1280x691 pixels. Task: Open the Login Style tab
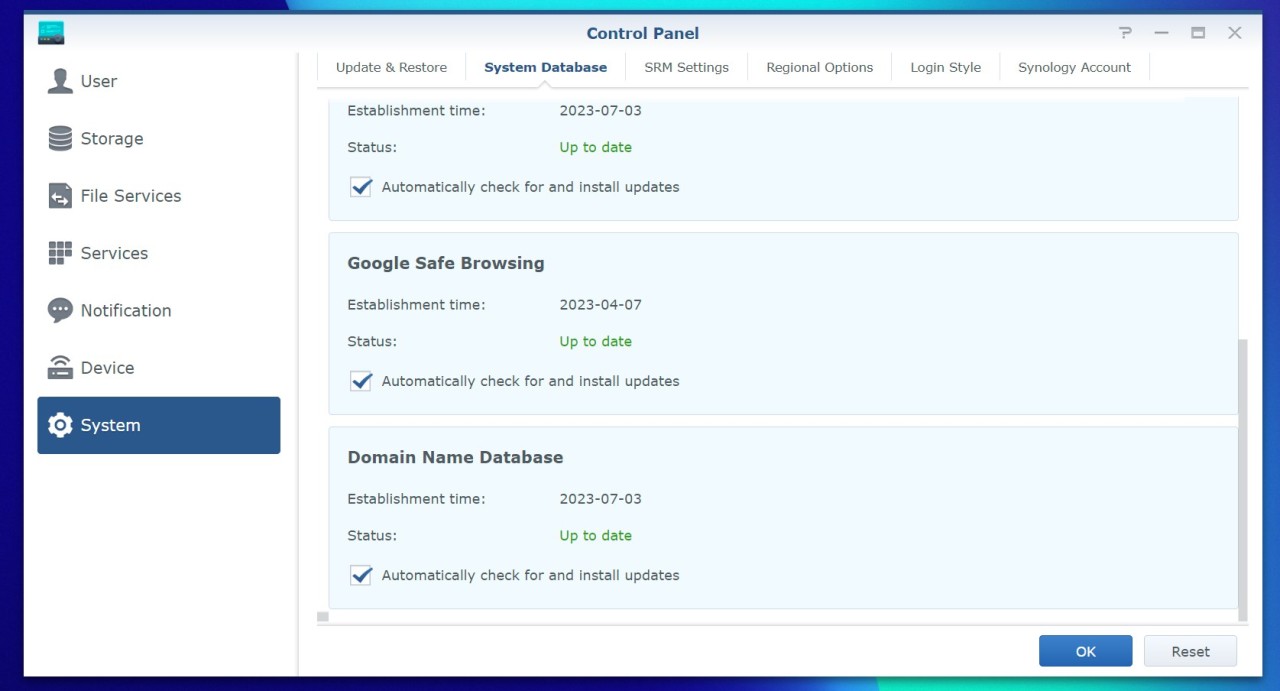[x=945, y=68]
